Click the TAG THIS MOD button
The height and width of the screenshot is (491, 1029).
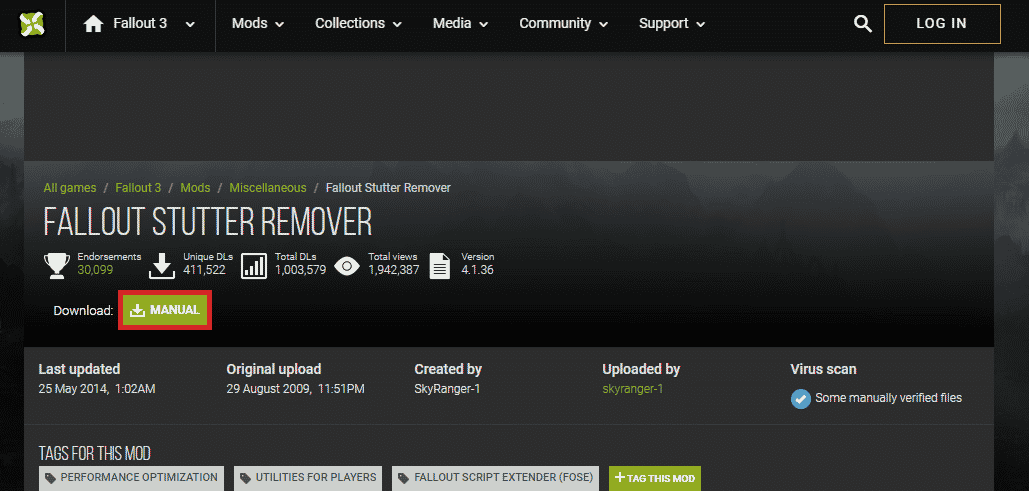coord(655,479)
